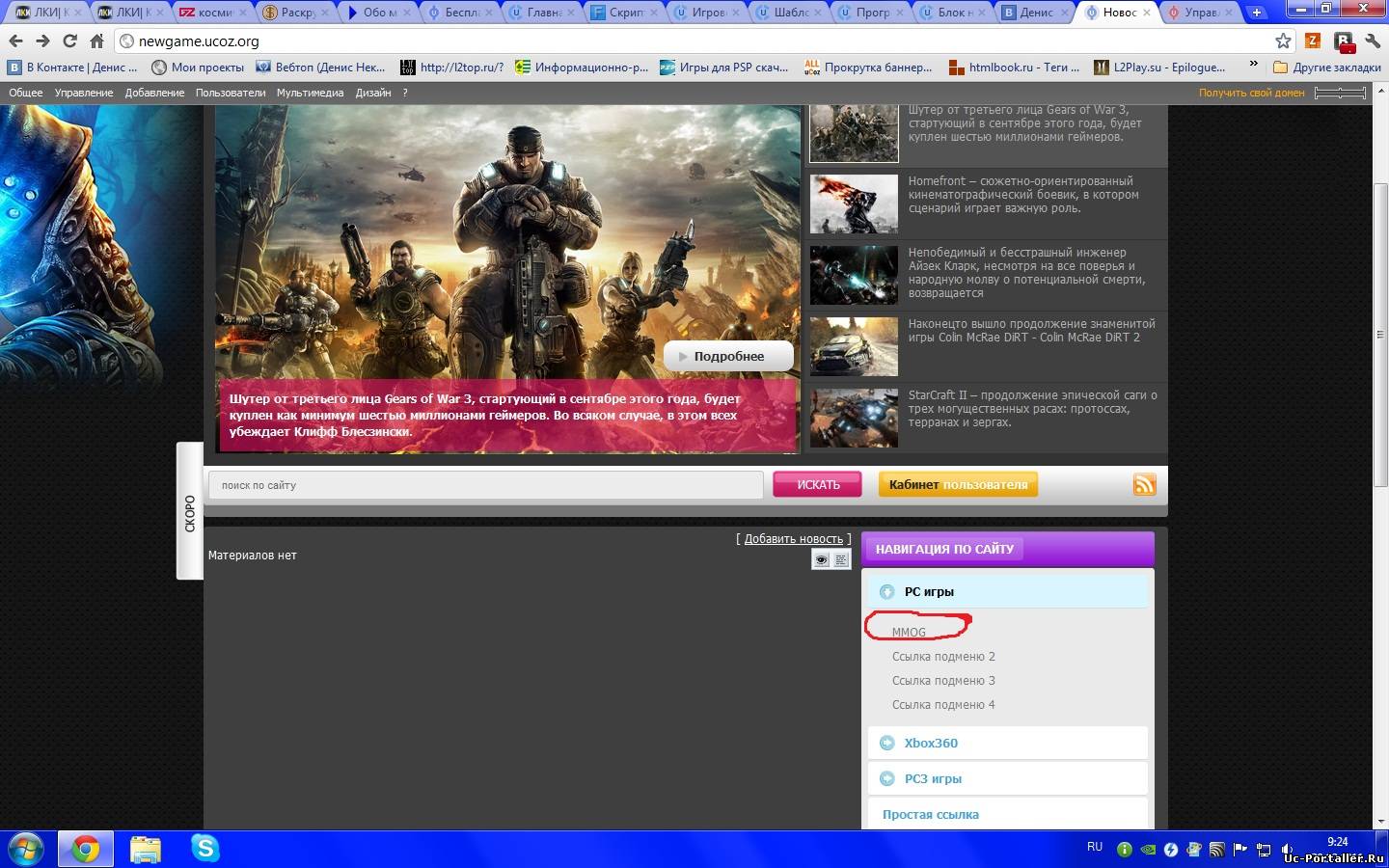Viewport: 1389px width, 868px height.
Task: Toggle the СКОРО side panel tab
Action: [190, 511]
